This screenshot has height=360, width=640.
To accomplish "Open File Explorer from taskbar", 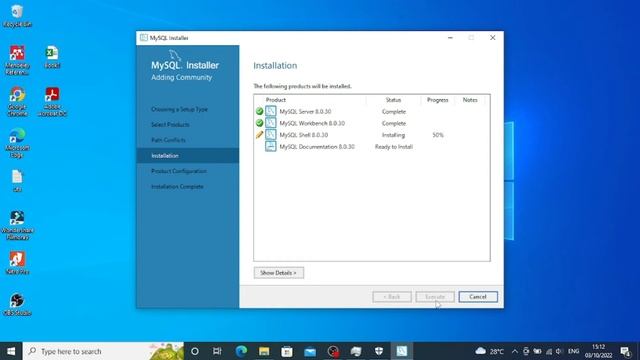I will 264,351.
